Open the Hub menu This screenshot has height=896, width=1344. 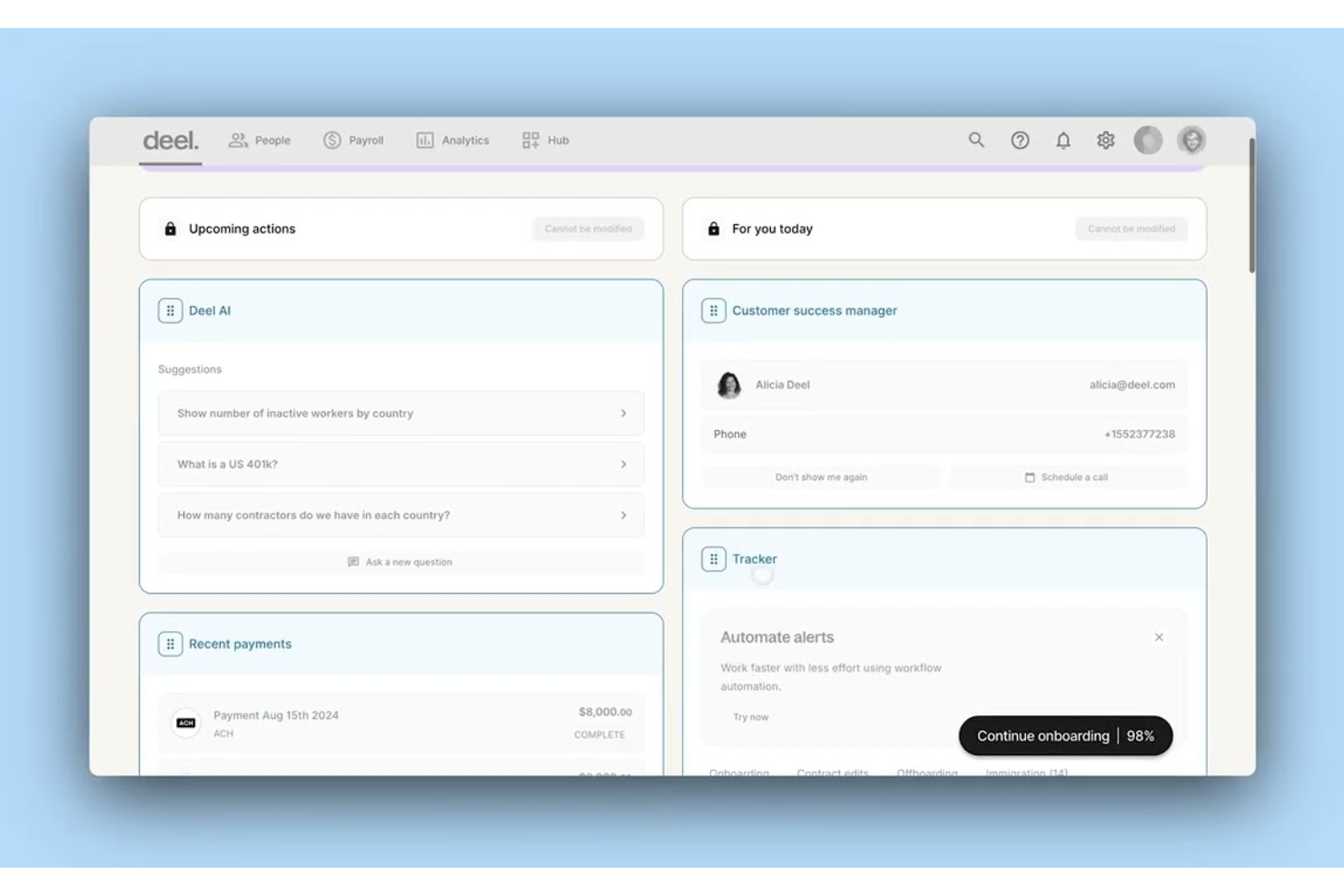(546, 141)
